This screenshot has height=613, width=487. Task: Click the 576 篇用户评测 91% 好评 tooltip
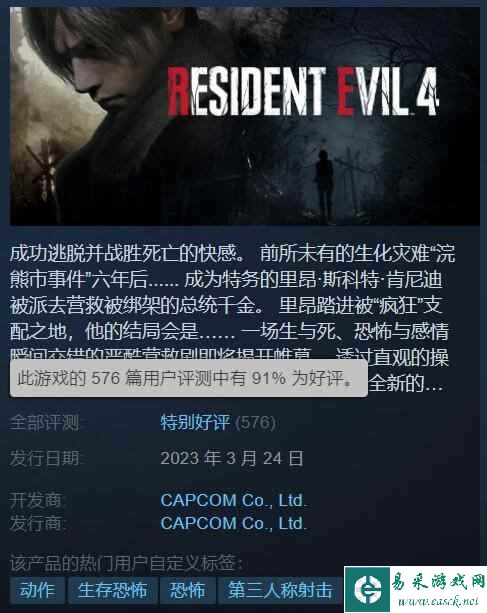click(x=188, y=378)
